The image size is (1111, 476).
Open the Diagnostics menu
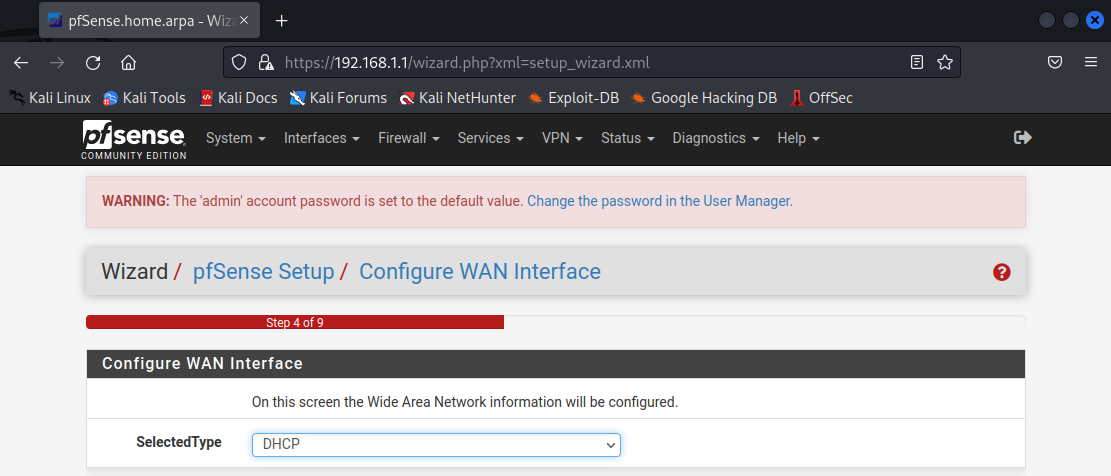[x=715, y=138]
